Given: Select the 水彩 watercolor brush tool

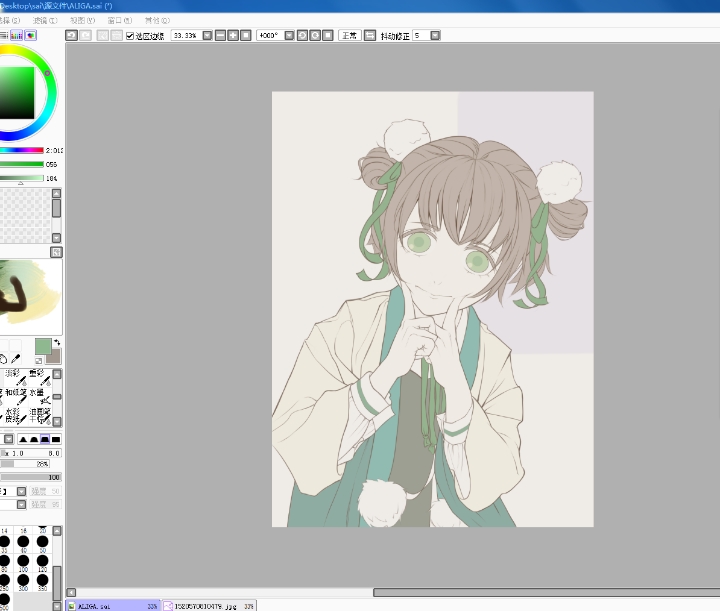Looking at the screenshot, I should [x=13, y=414].
